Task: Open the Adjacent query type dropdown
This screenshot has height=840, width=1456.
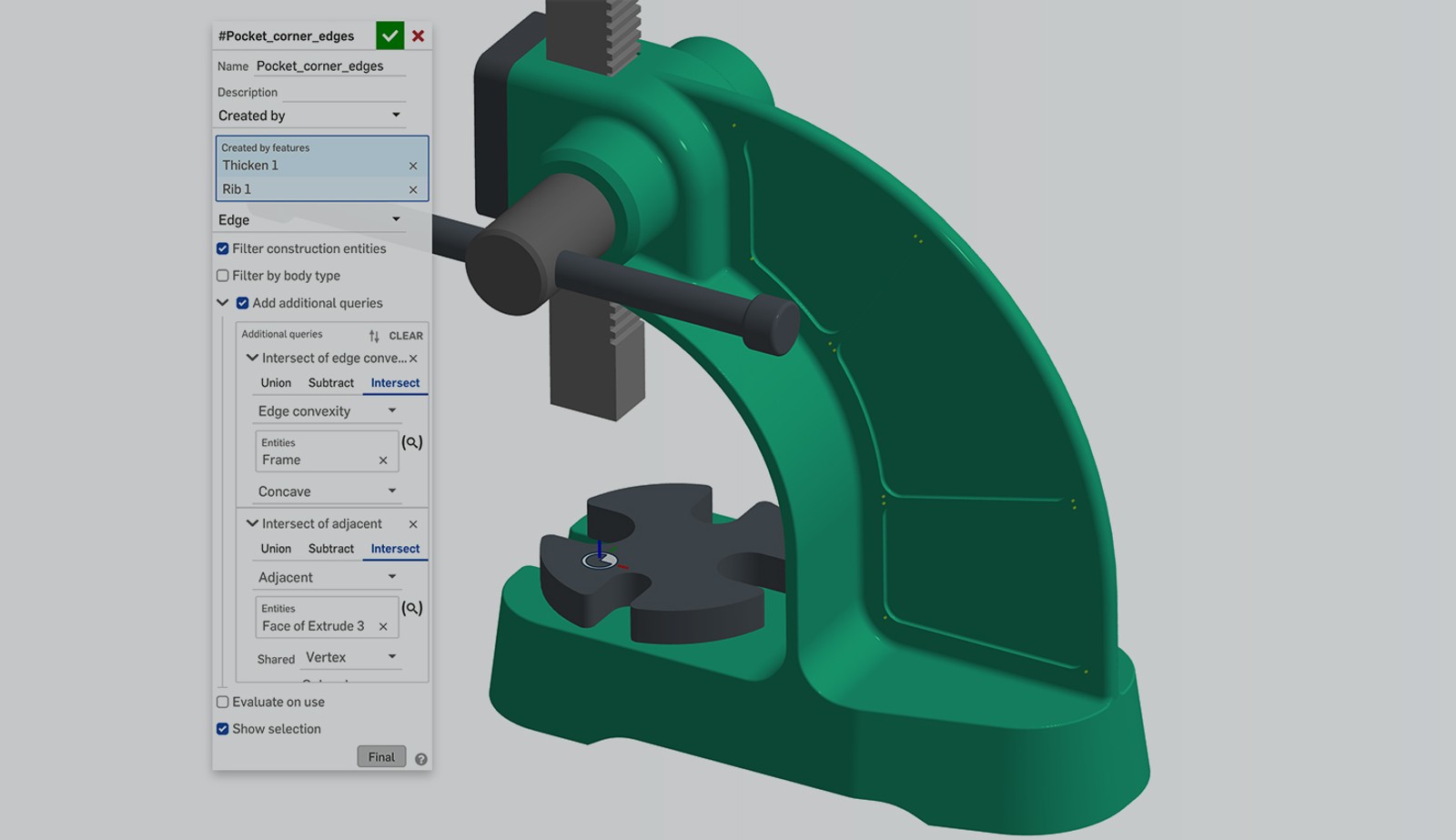Action: 326,577
